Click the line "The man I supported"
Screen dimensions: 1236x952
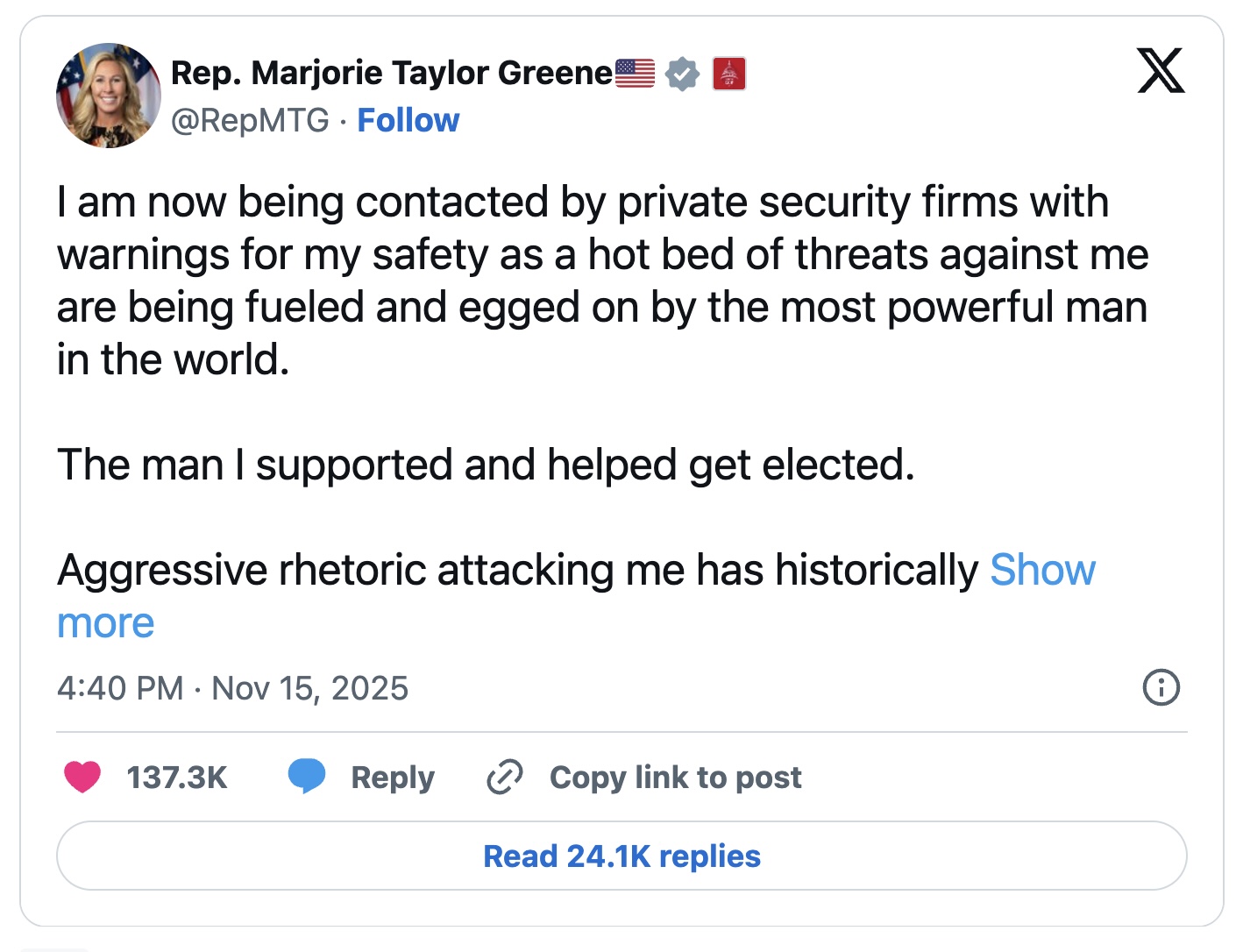tap(486, 465)
